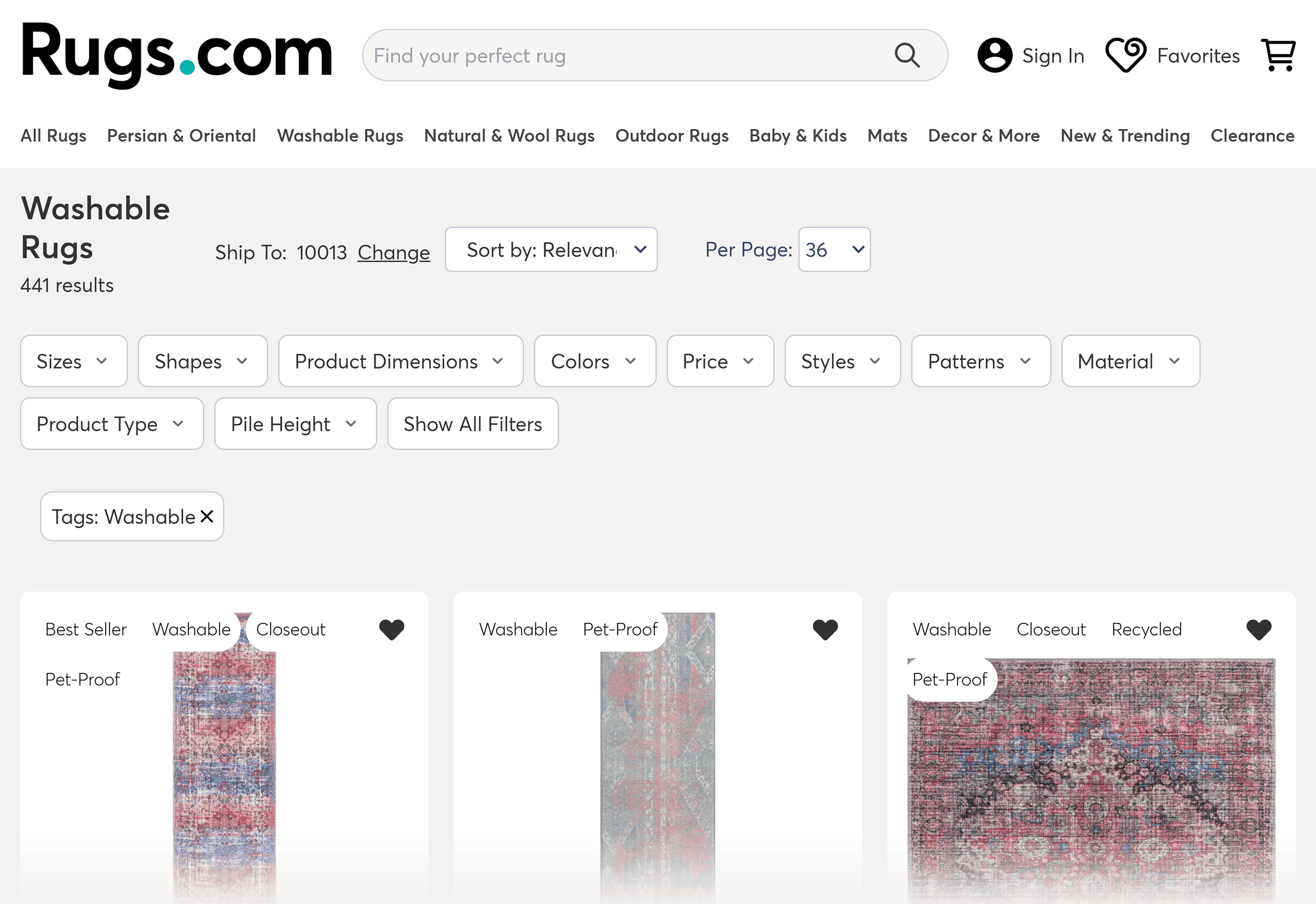The height and width of the screenshot is (904, 1316).
Task: Open New & Trending menu
Action: (1124, 136)
